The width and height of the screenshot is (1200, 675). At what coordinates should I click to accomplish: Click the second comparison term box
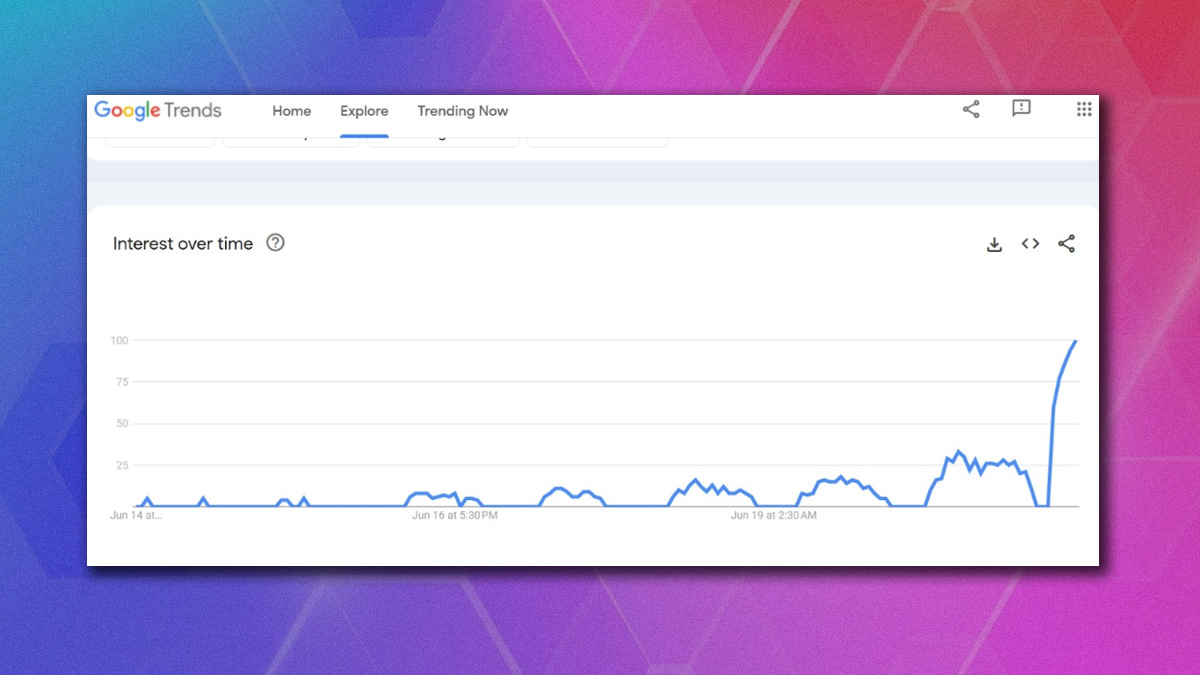click(290, 137)
